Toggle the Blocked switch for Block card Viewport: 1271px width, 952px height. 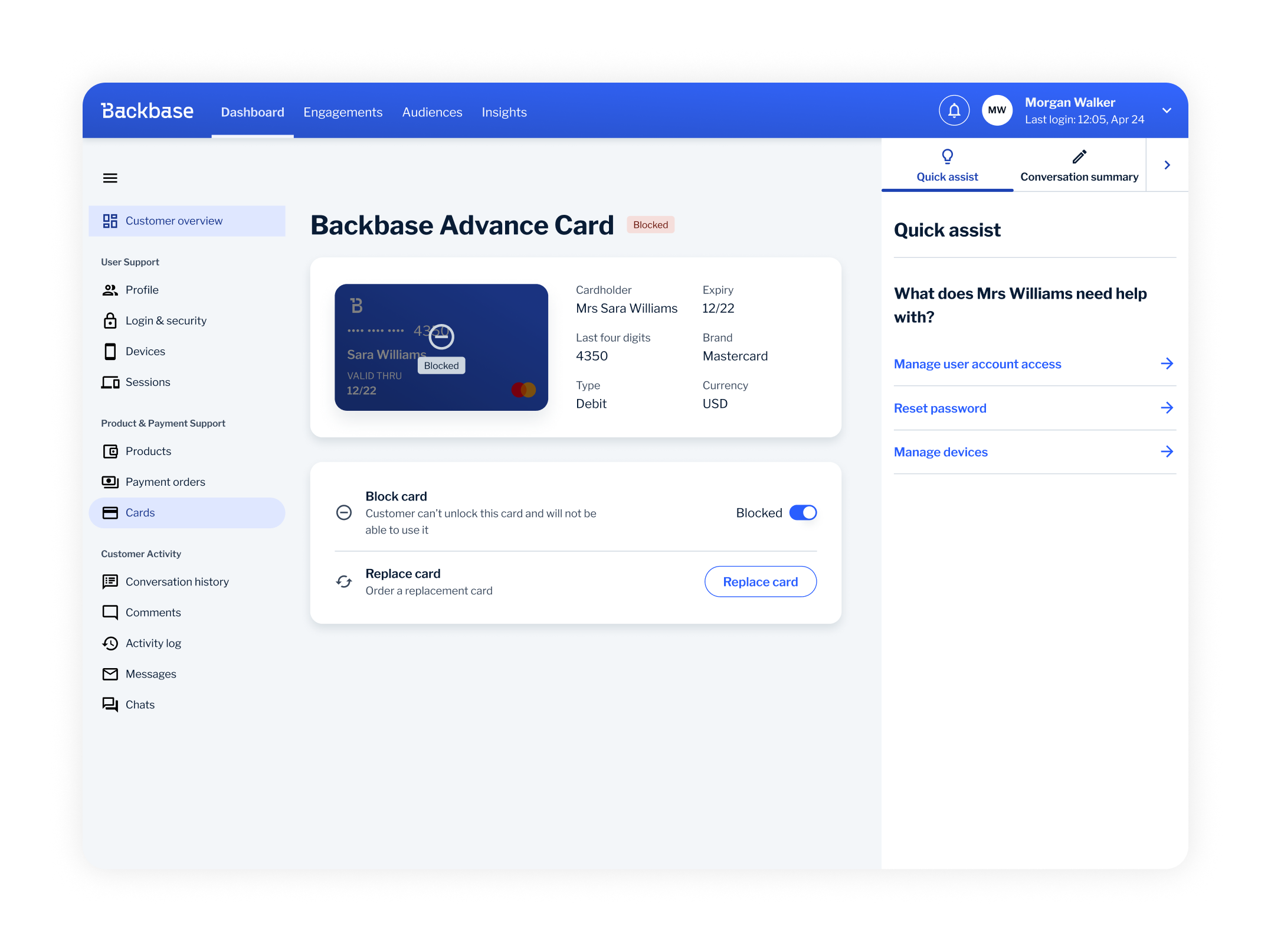[x=803, y=512]
